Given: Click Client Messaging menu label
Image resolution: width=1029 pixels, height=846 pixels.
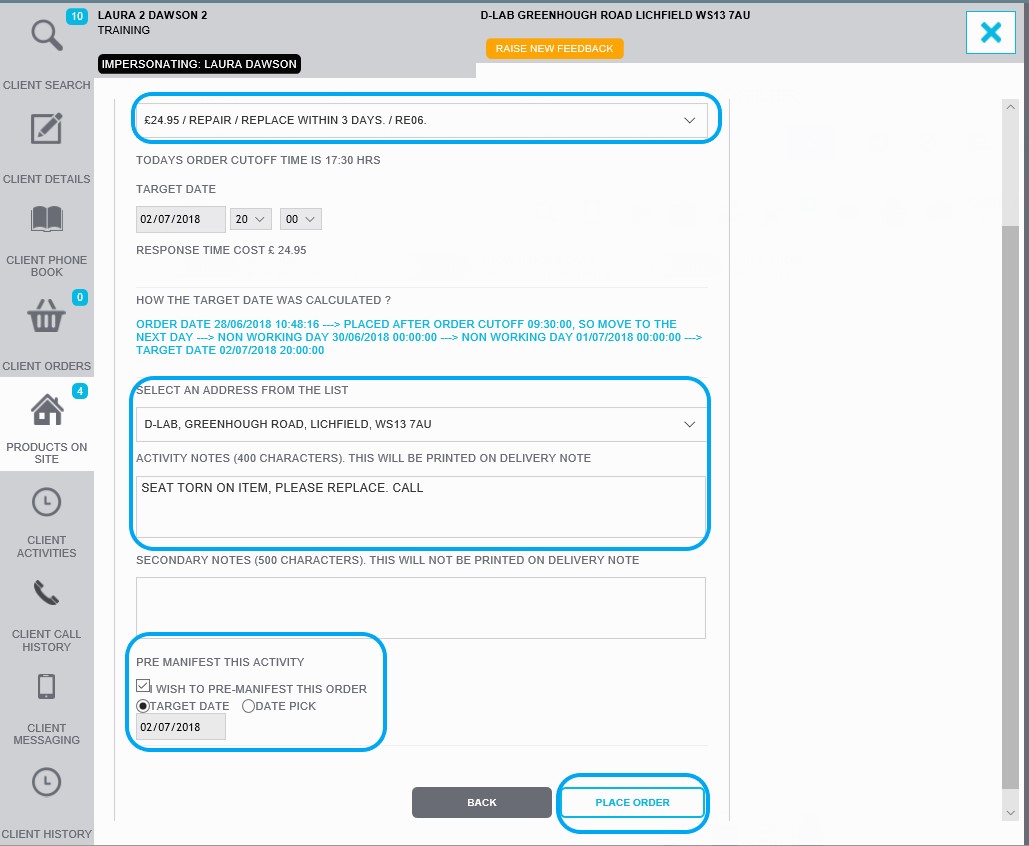Looking at the screenshot, I should click(x=47, y=734).
